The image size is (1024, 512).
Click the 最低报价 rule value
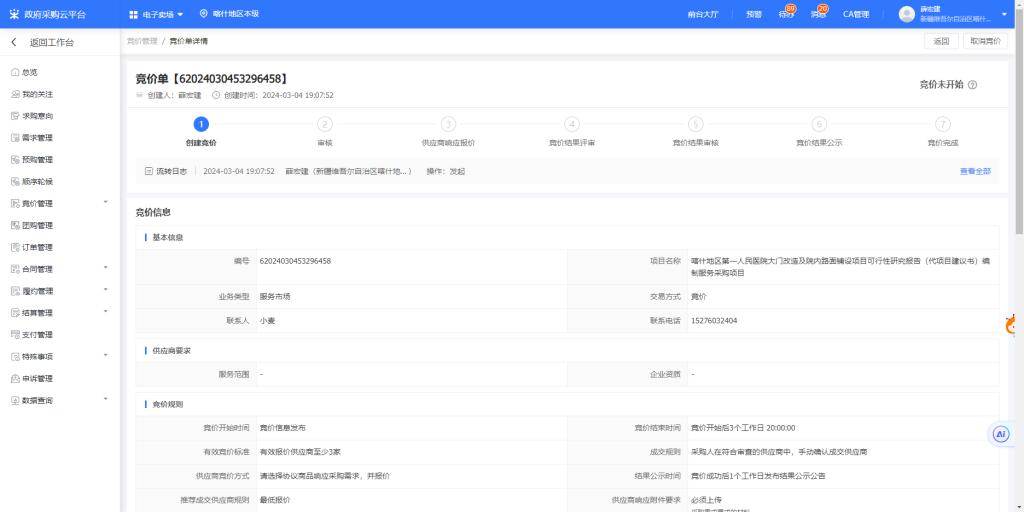275,500
